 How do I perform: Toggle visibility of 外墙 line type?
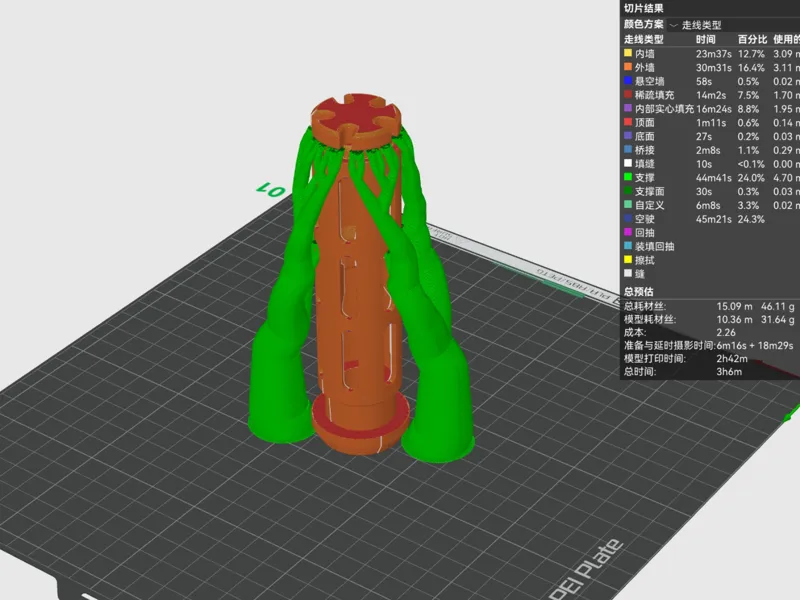click(710, 67)
